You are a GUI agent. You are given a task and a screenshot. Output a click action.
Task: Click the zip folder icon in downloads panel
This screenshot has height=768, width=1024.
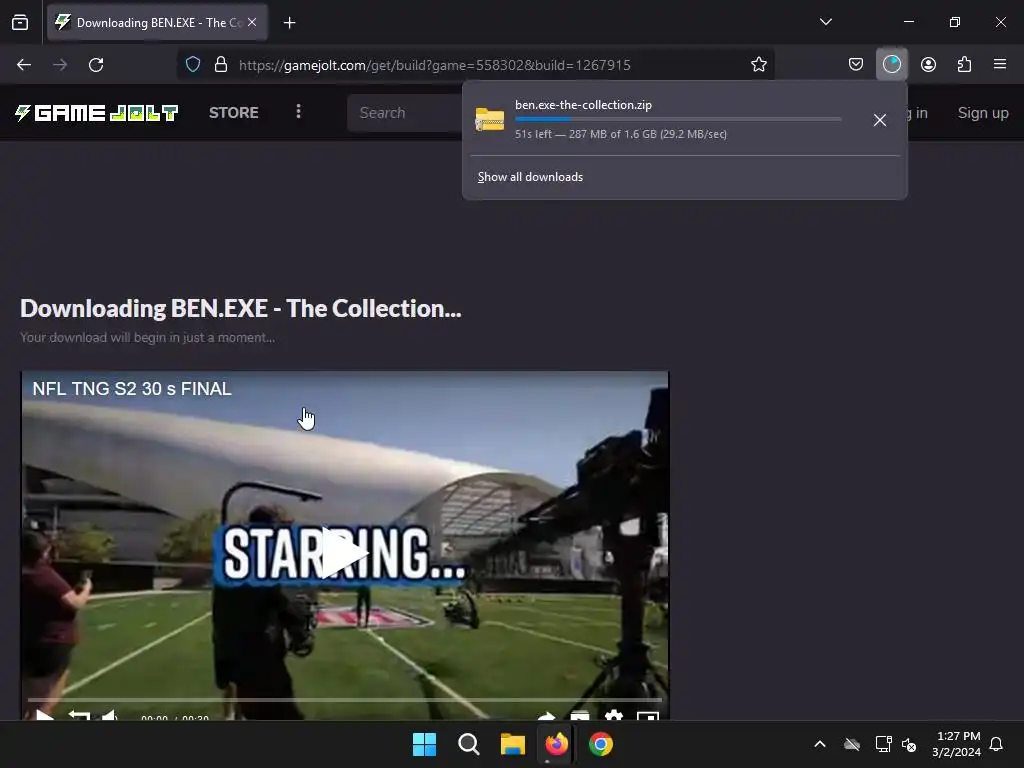coord(489,120)
